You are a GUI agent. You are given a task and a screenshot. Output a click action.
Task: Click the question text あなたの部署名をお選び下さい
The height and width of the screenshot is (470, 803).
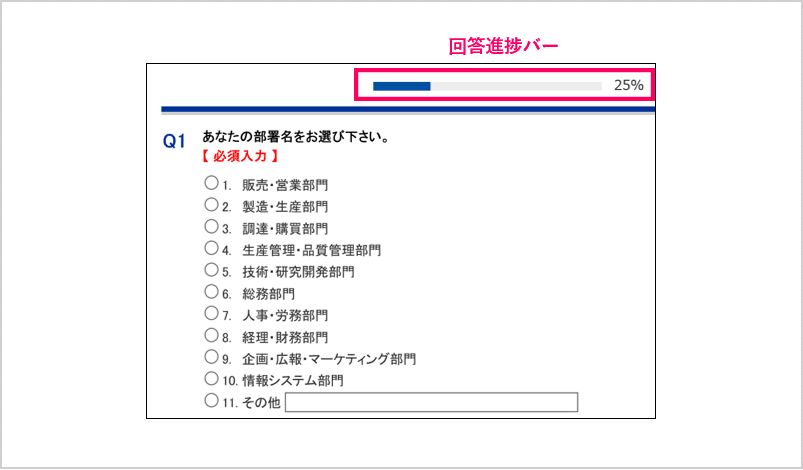(x=295, y=137)
